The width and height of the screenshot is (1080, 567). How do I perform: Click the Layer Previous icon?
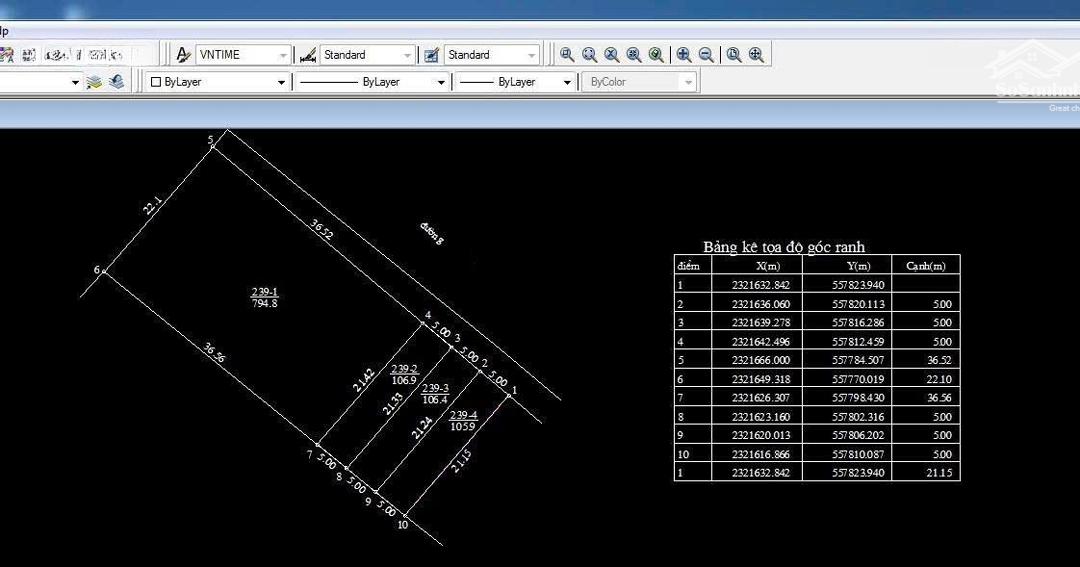pyautogui.click(x=117, y=82)
